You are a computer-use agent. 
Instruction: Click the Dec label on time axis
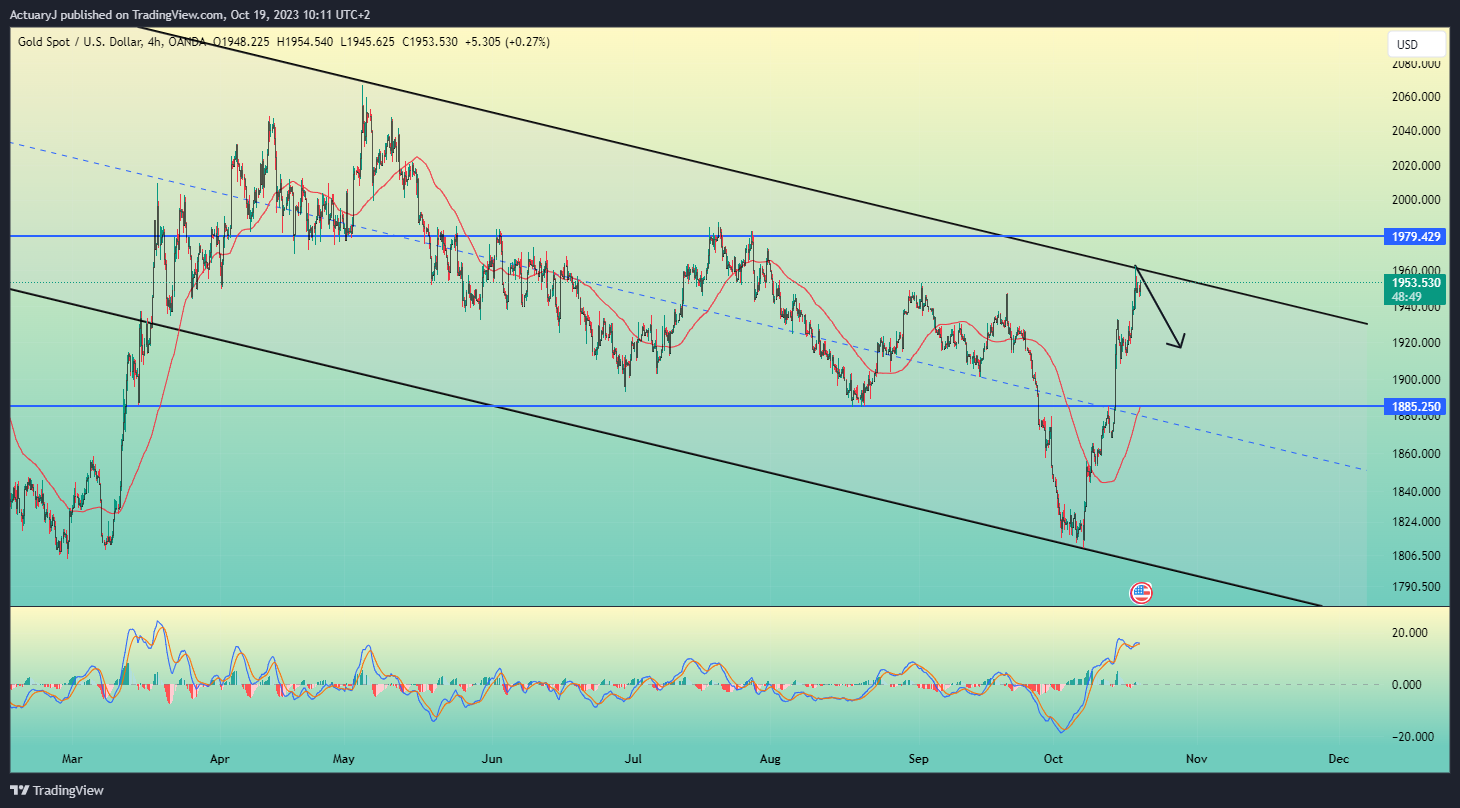(x=1338, y=759)
